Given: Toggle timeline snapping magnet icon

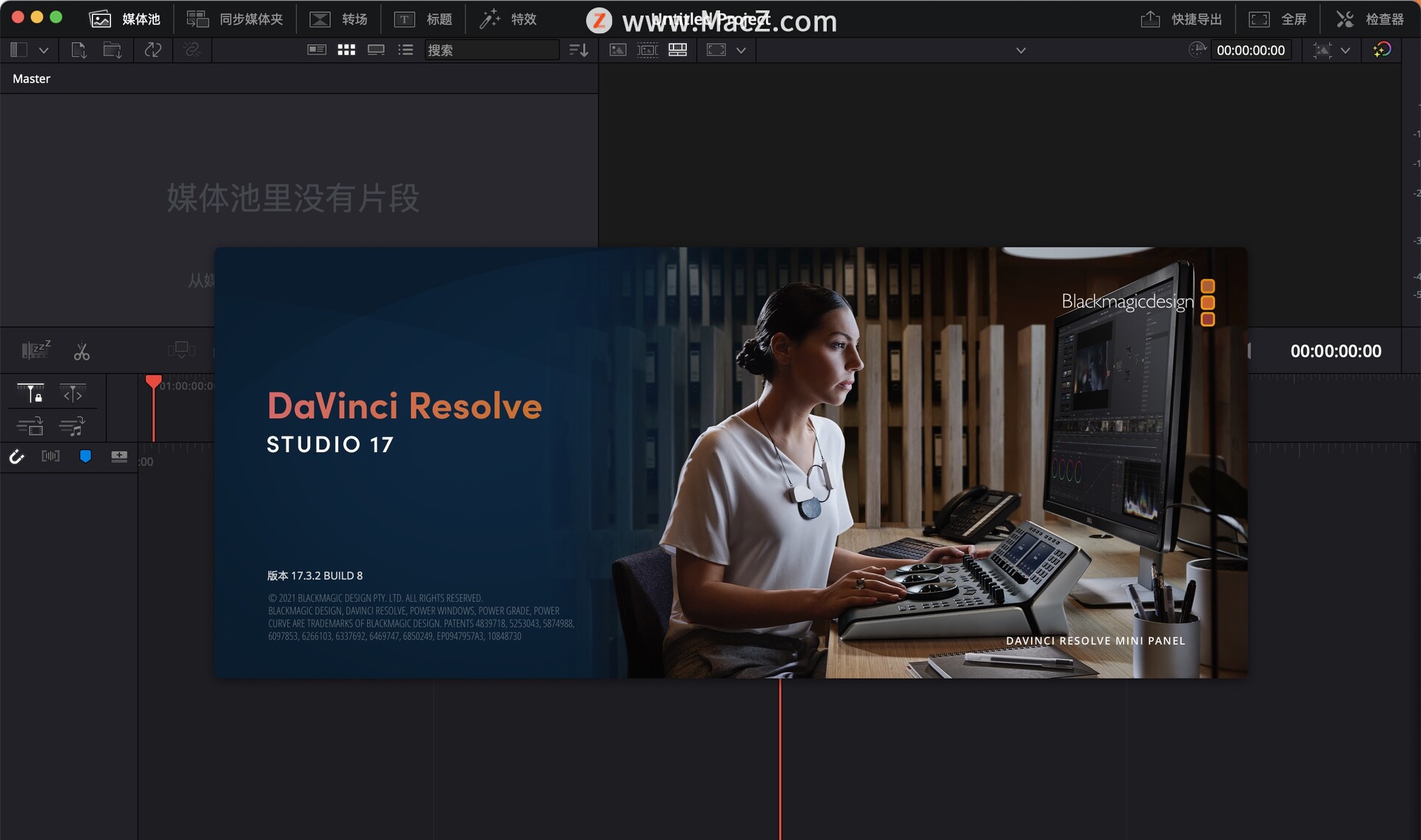Looking at the screenshot, I should [x=16, y=457].
